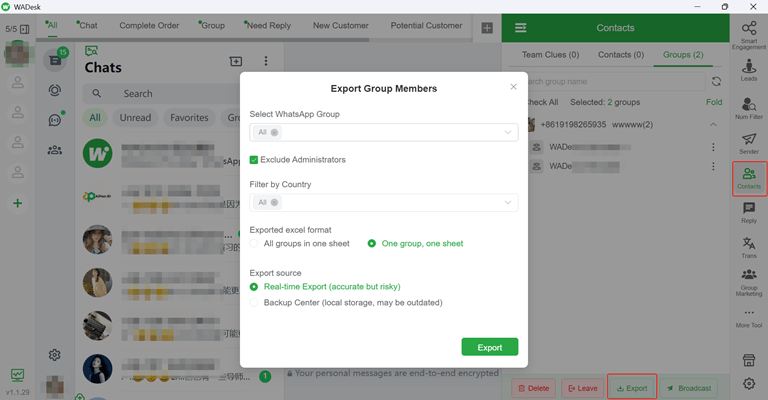This screenshot has width=768, height=400.
Task: Switch to New Customer tab
Action: click(x=340, y=25)
